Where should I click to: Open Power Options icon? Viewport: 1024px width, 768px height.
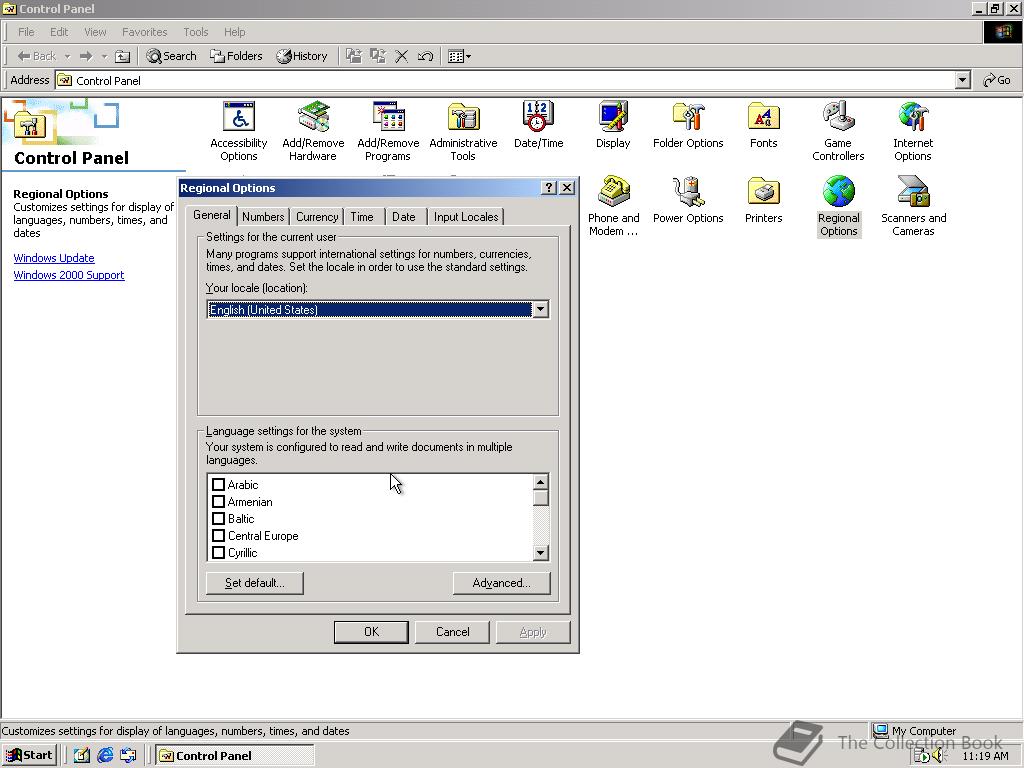click(x=688, y=200)
